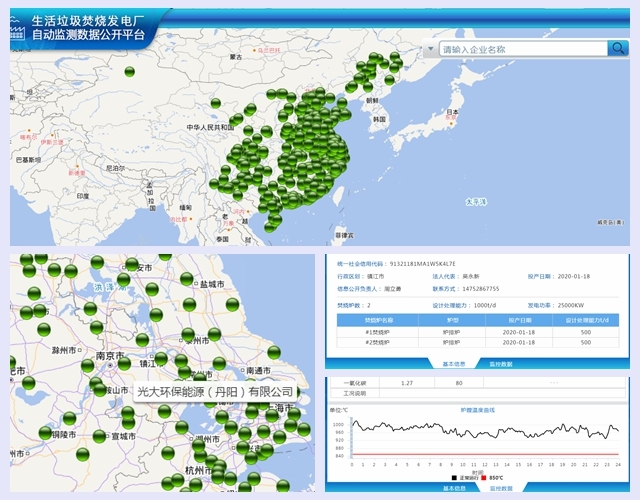This screenshot has width=640, height=500.
Task: Click the green marker left of 宣城市
Action: 99,436
